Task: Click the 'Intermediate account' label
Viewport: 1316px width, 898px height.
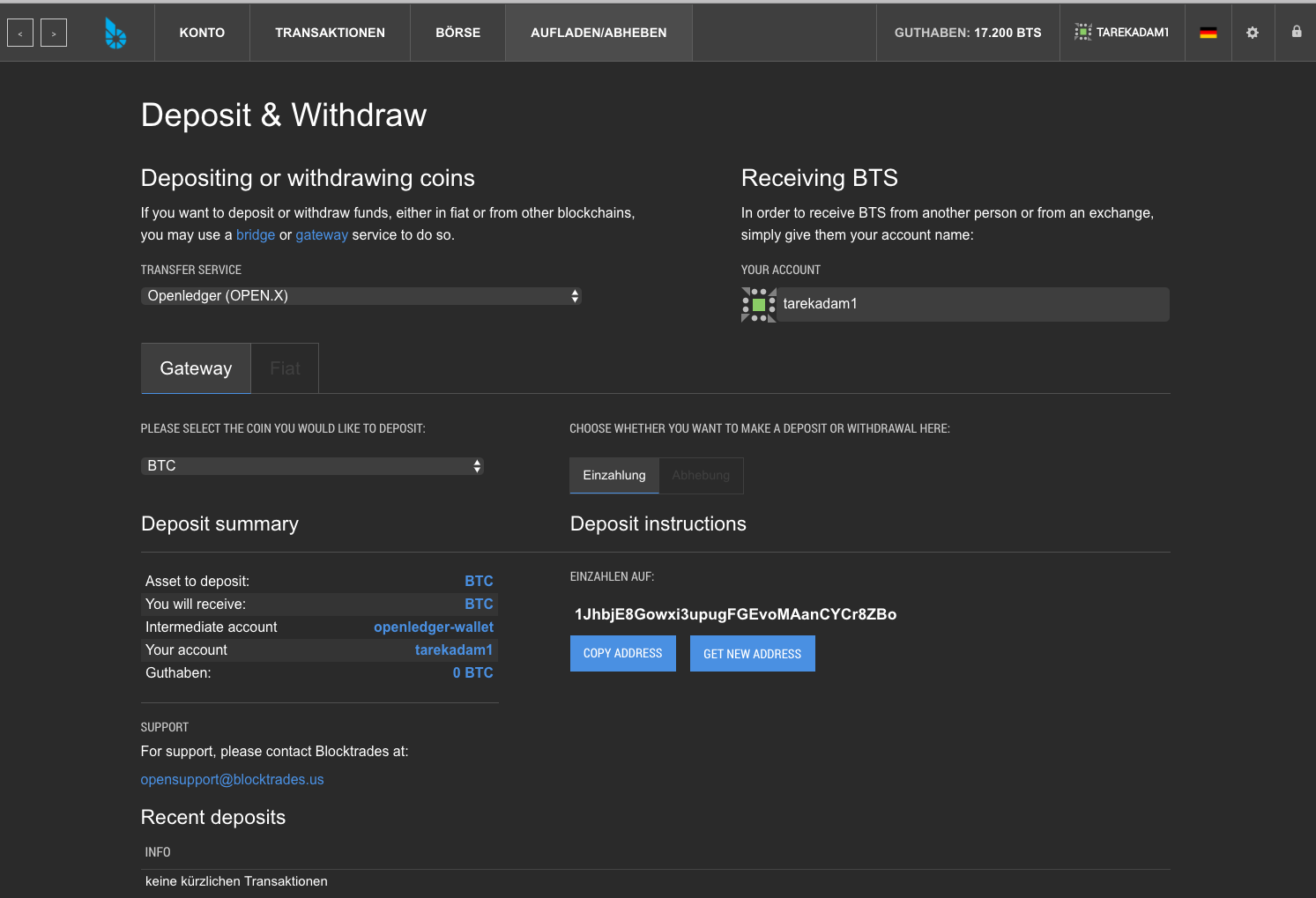Action: [212, 627]
